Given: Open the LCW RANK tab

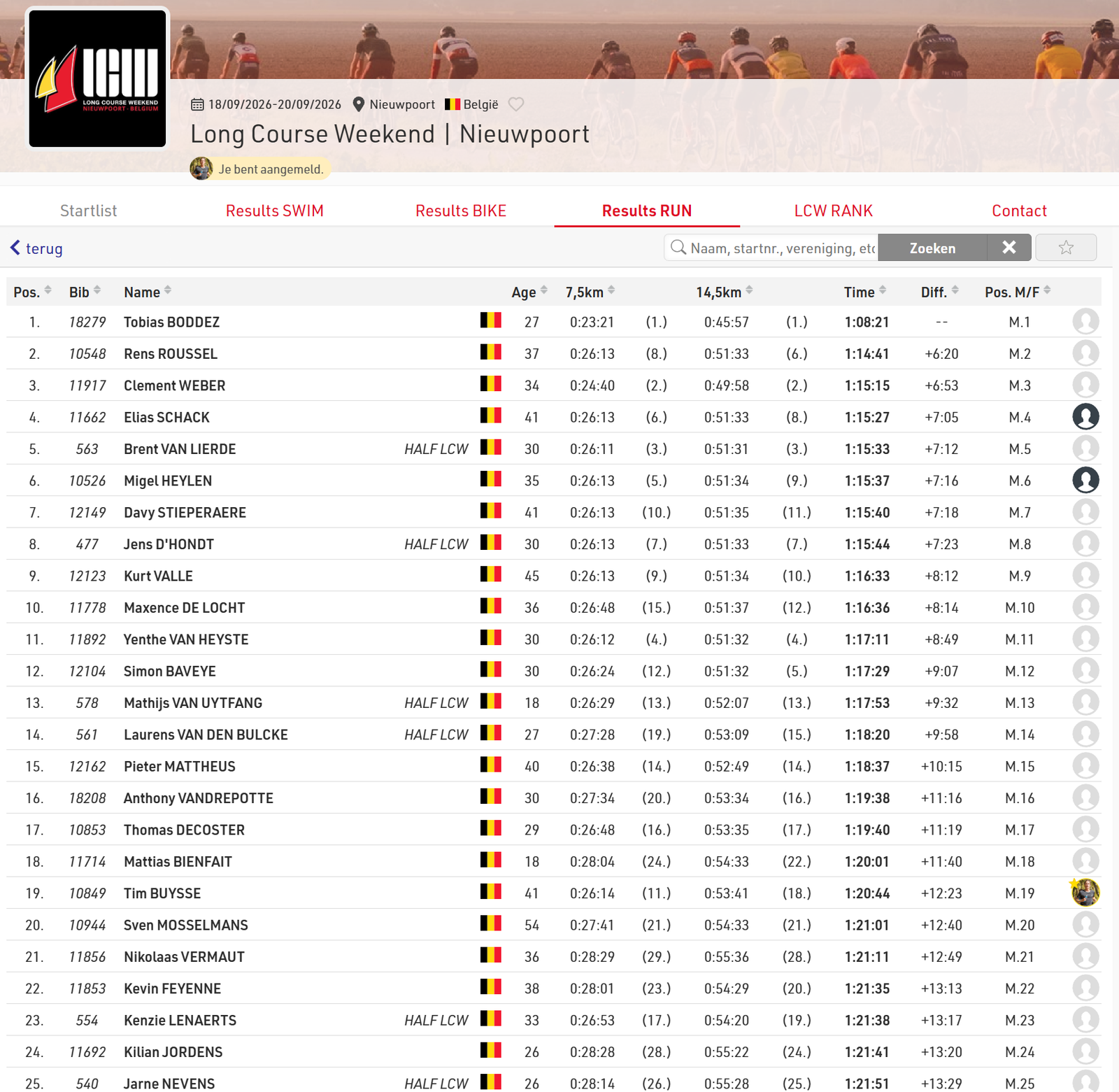Looking at the screenshot, I should tap(834, 211).
